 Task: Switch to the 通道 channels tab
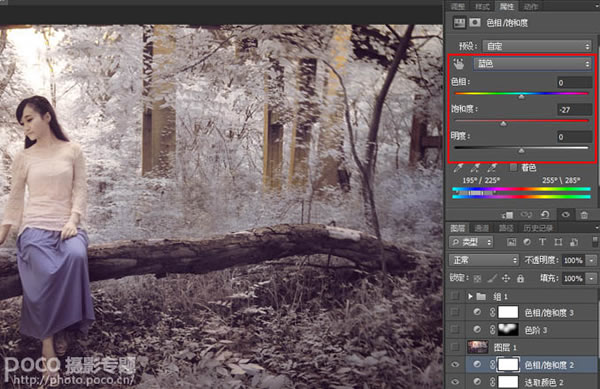(x=481, y=228)
